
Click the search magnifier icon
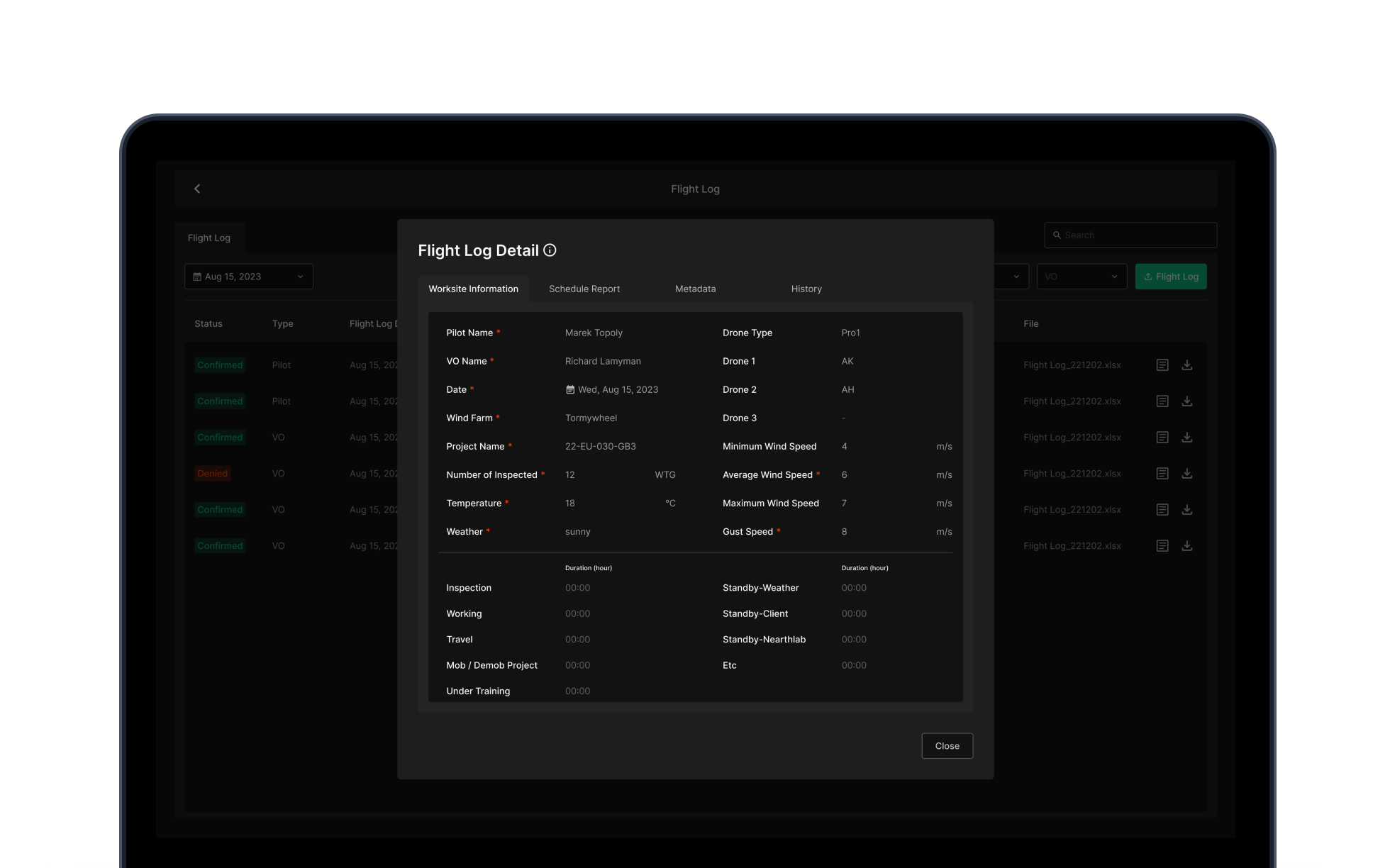click(x=1057, y=235)
